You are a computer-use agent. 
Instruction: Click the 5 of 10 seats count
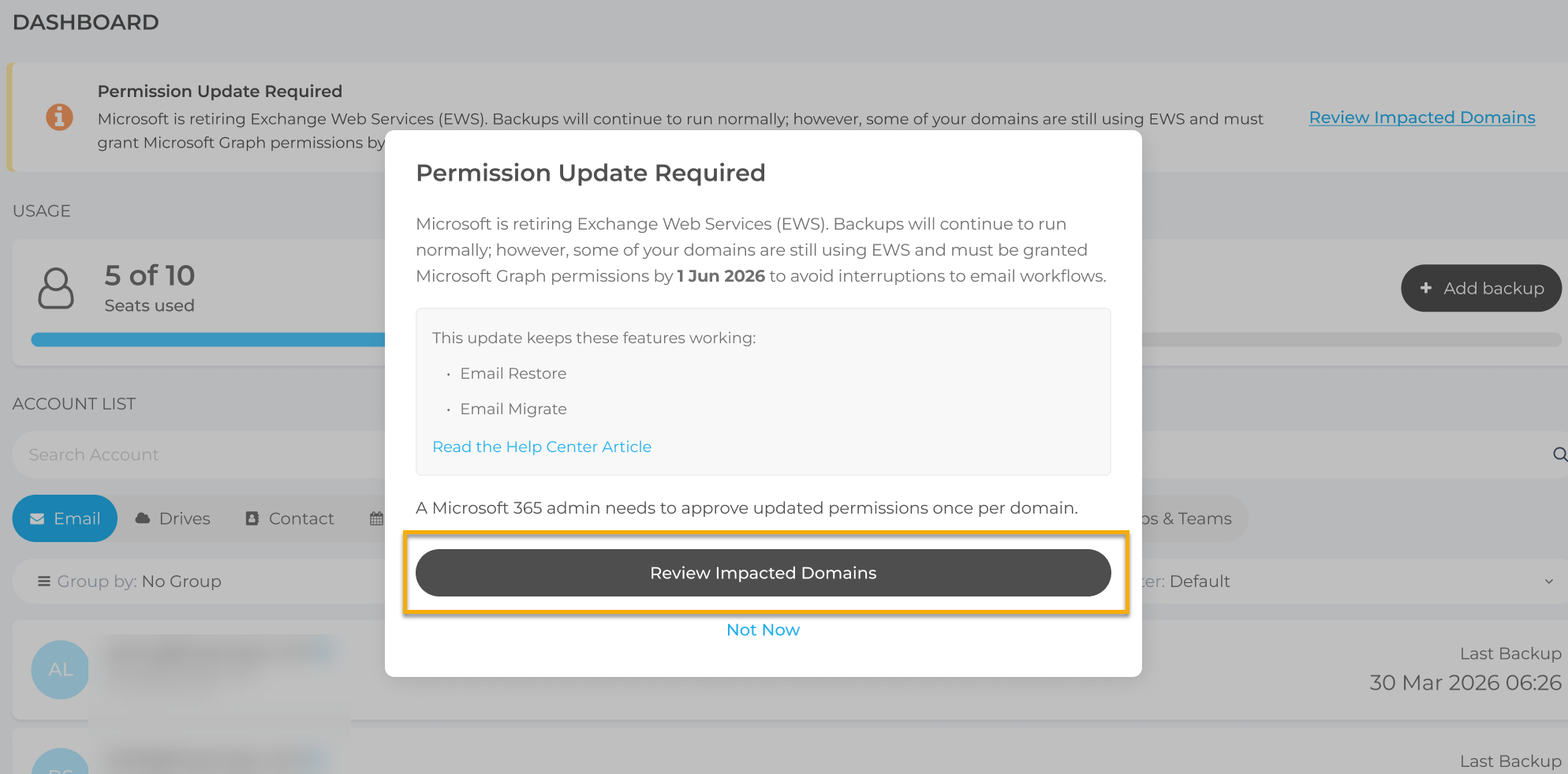[149, 275]
